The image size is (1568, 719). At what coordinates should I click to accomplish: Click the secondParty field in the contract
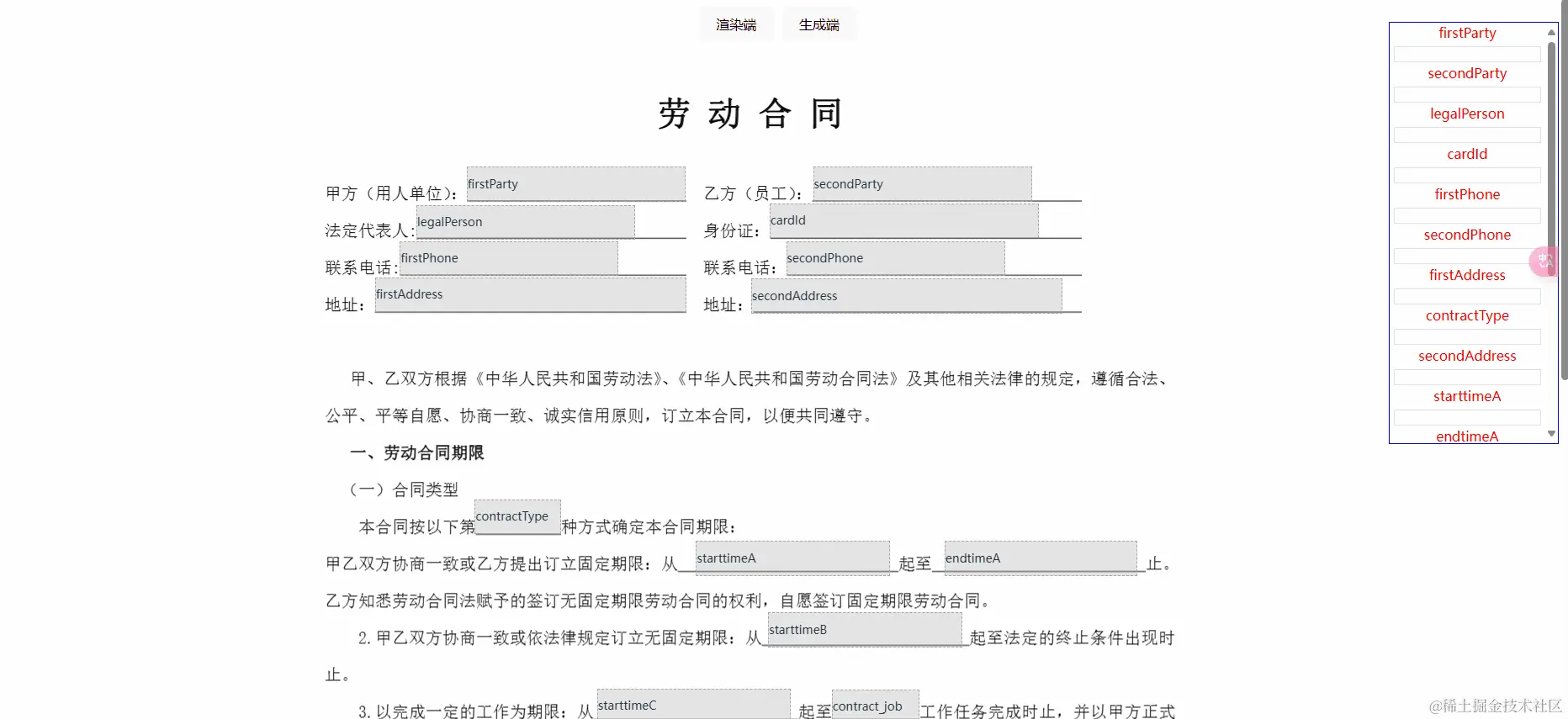922,183
